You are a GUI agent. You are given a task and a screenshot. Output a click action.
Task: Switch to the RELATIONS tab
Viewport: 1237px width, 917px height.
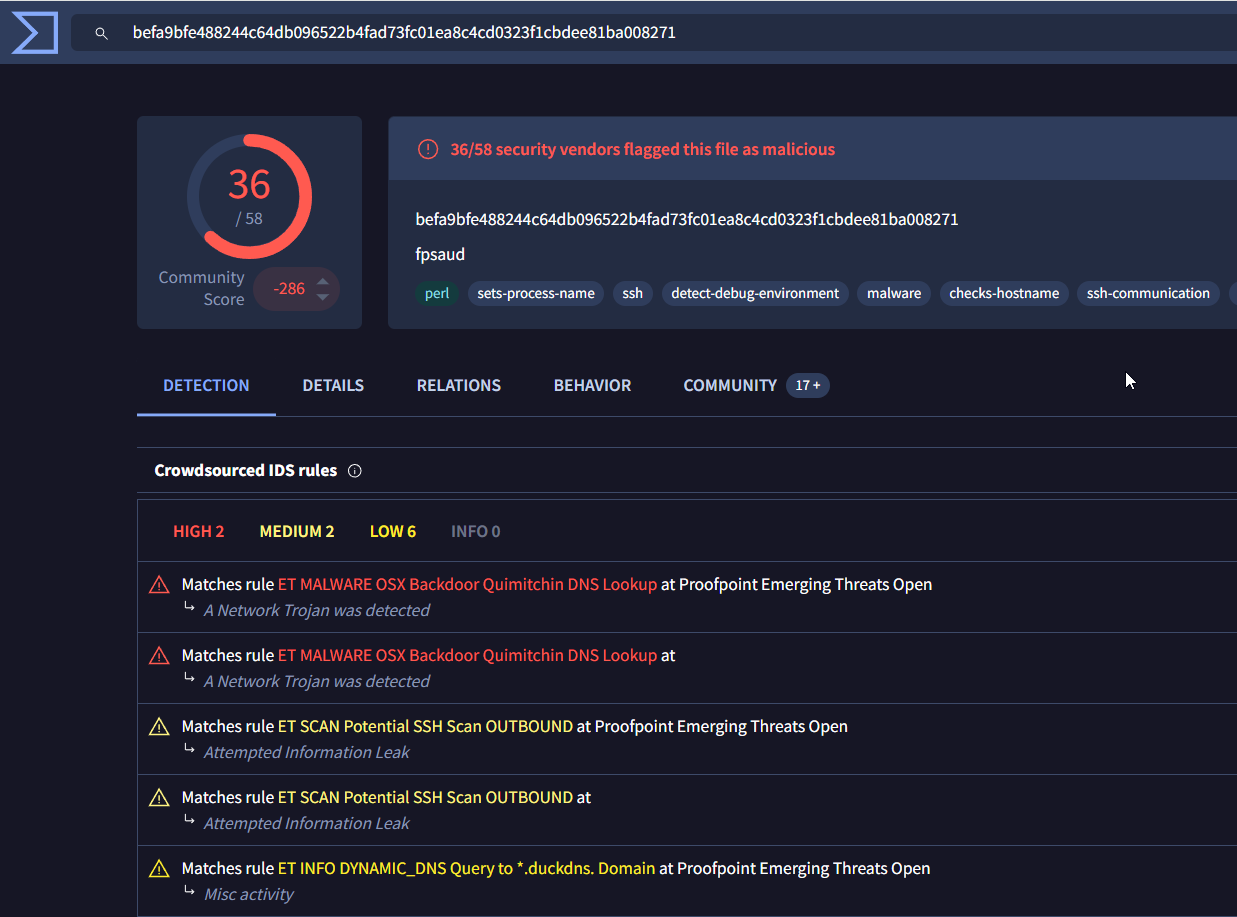click(459, 385)
